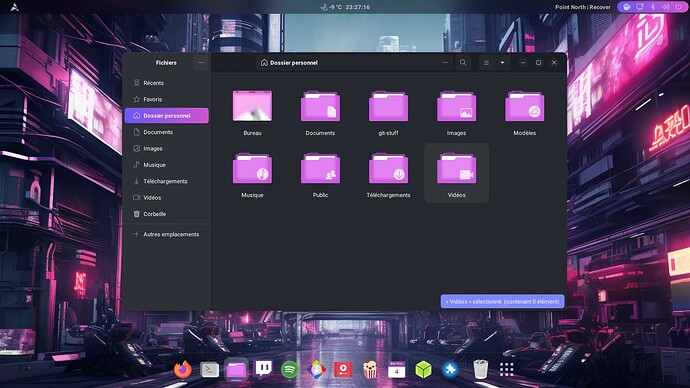Launch Popcorn Time from the dock

coord(370,370)
